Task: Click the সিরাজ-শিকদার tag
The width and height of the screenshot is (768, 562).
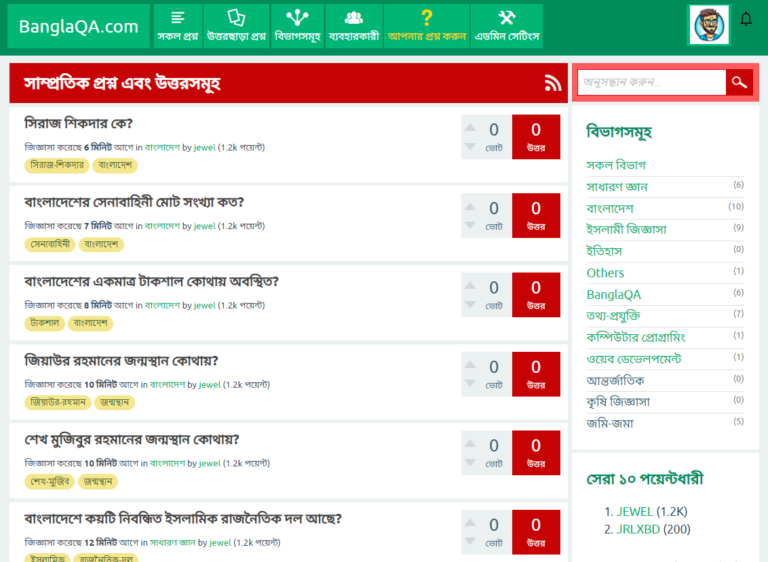Action: (57, 164)
